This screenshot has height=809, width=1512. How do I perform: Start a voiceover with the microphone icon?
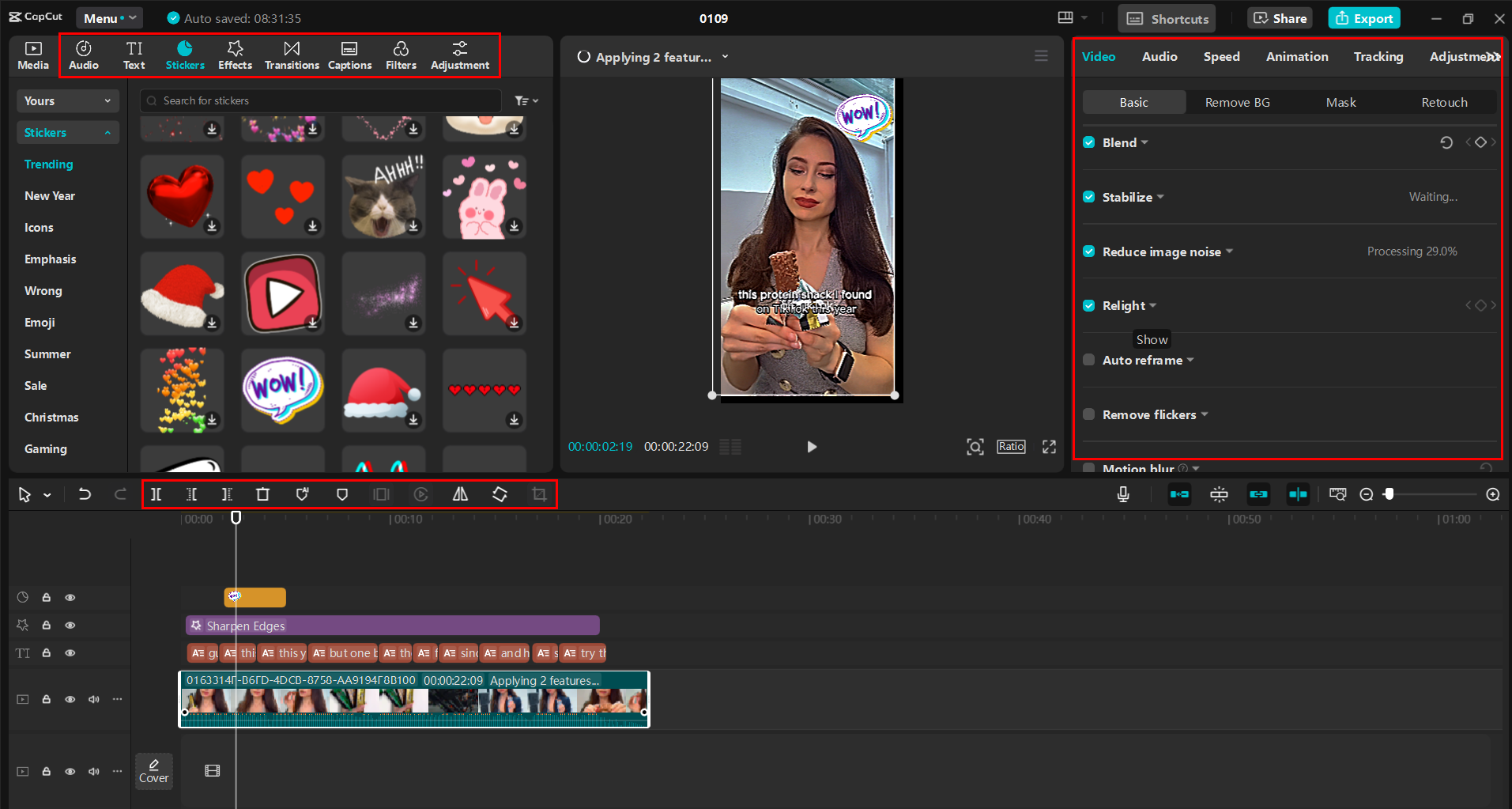tap(1123, 493)
